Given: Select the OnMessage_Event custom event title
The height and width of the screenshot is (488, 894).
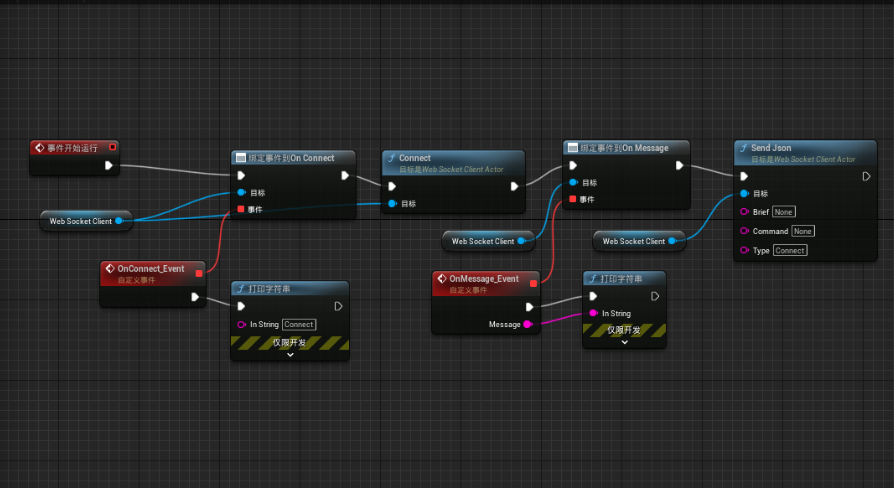Looking at the screenshot, I should [x=483, y=279].
